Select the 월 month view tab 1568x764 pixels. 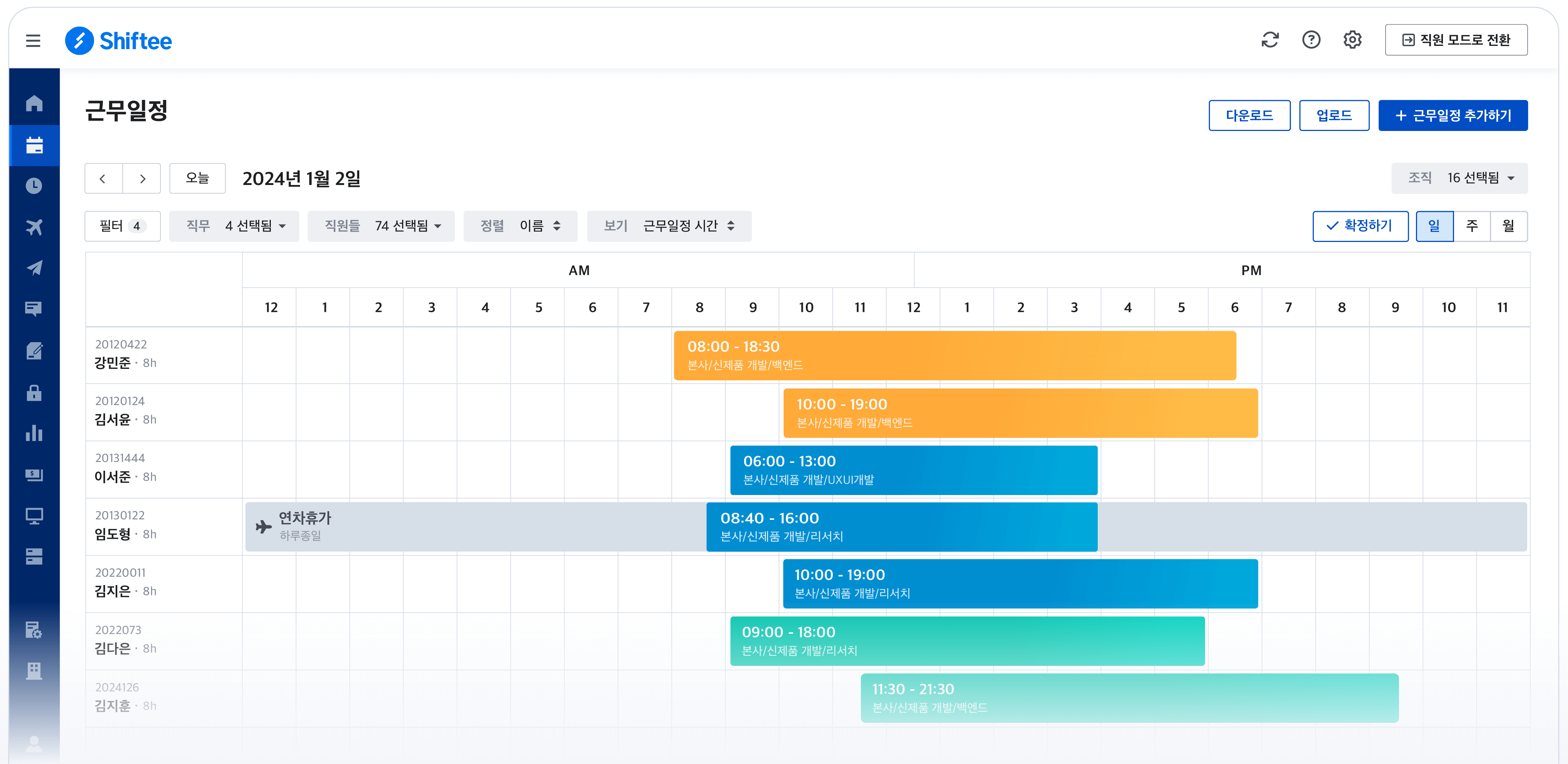1508,226
